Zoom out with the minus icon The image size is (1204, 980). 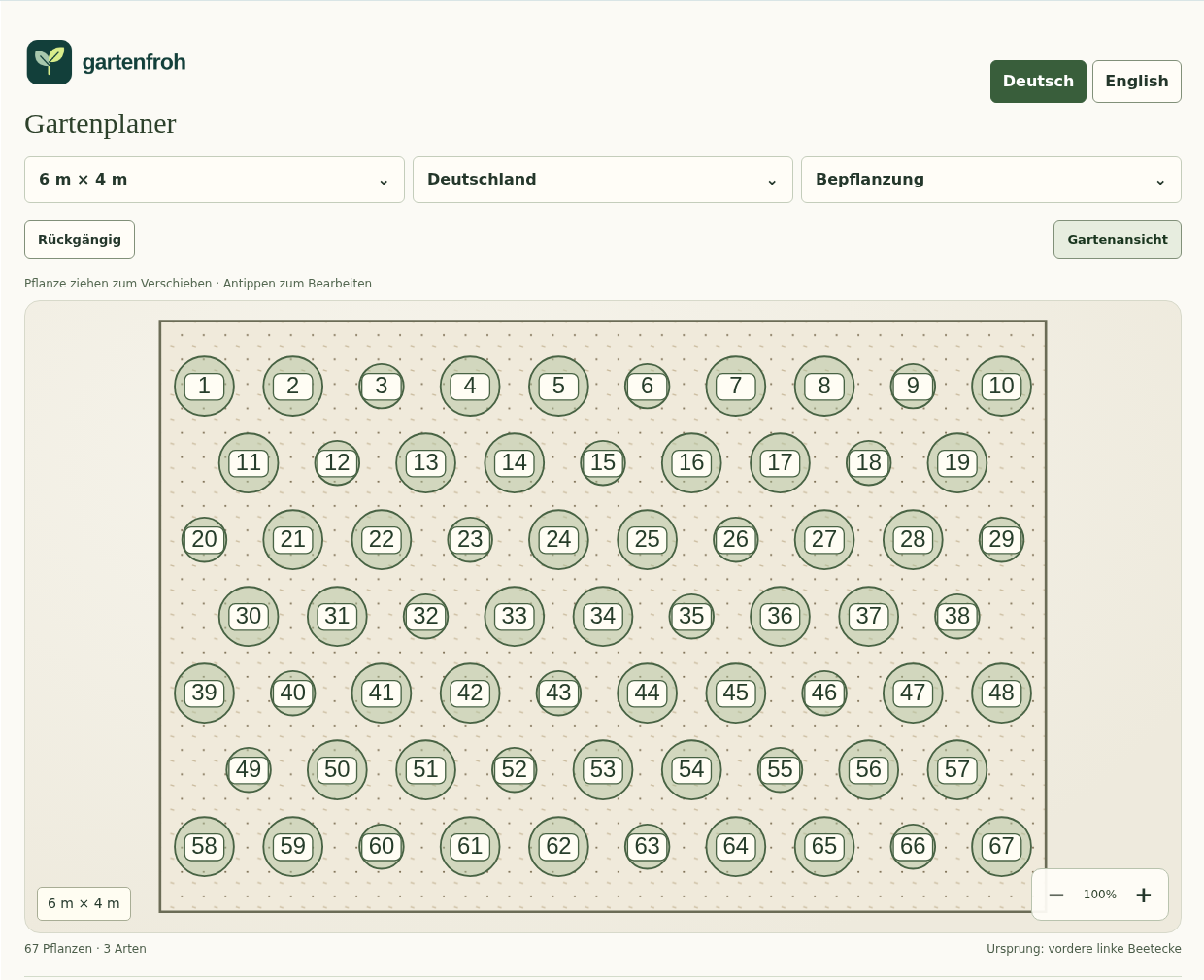[x=1056, y=895]
